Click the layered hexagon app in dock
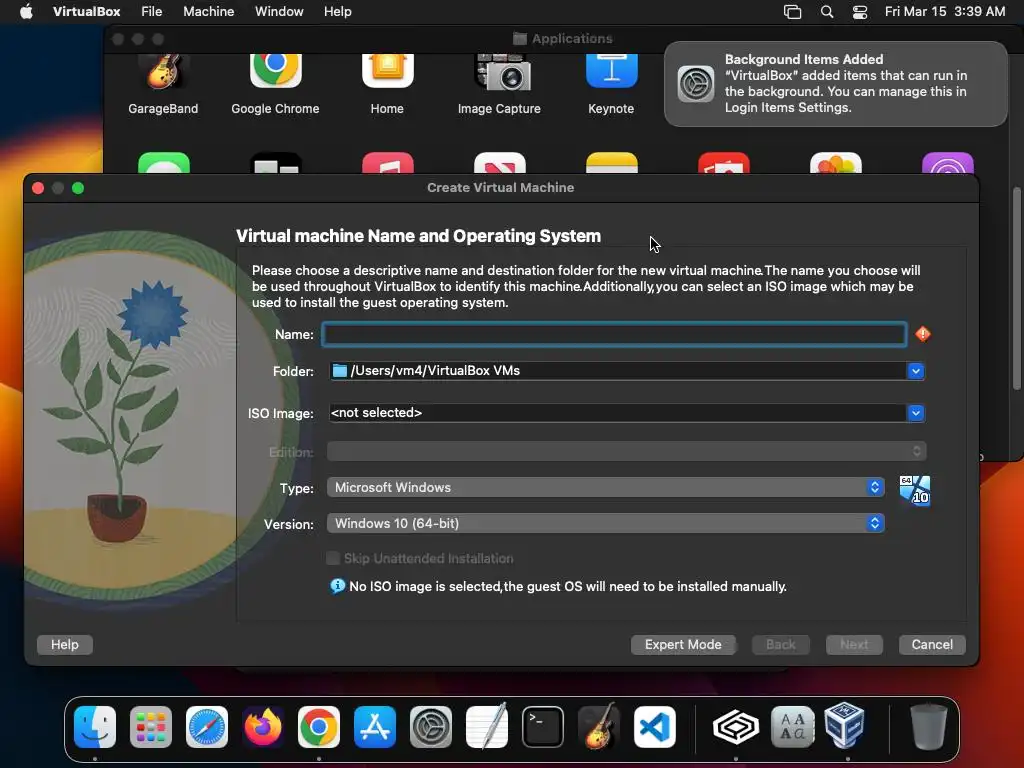Viewport: 1024px width, 768px height. click(x=736, y=726)
